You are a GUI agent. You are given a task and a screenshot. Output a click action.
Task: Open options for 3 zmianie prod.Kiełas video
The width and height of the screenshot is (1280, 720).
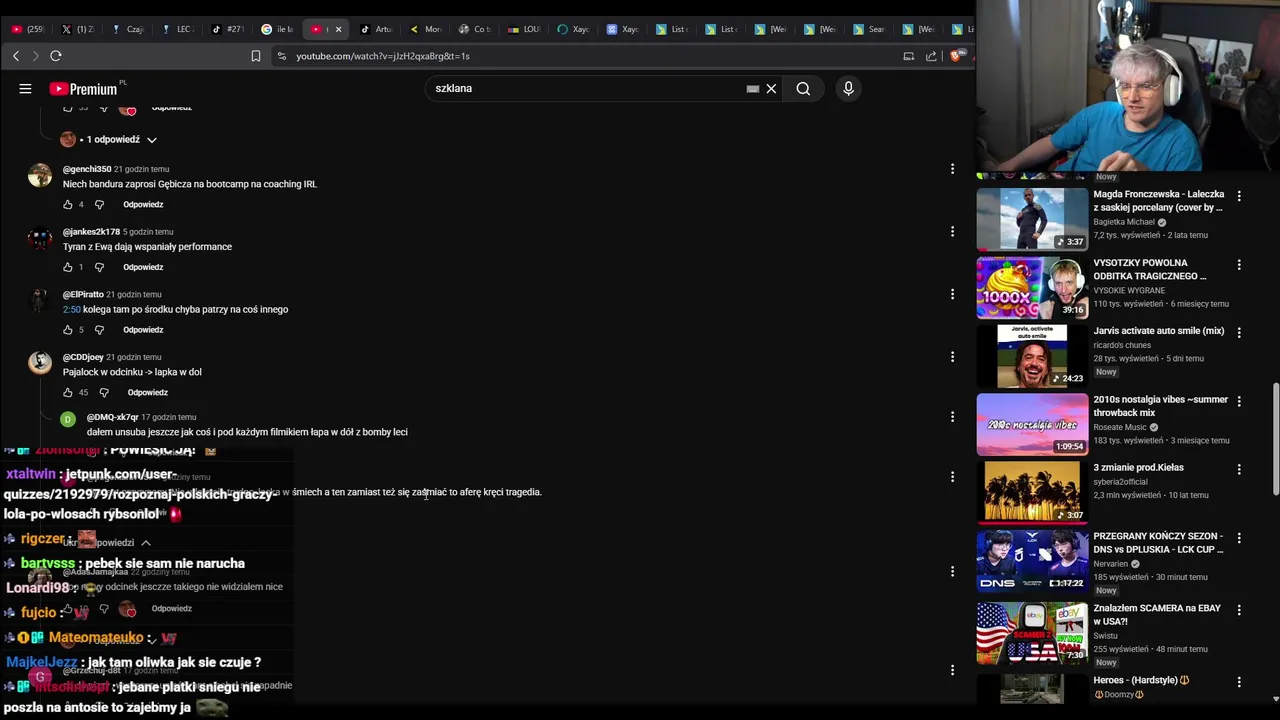(x=1239, y=469)
